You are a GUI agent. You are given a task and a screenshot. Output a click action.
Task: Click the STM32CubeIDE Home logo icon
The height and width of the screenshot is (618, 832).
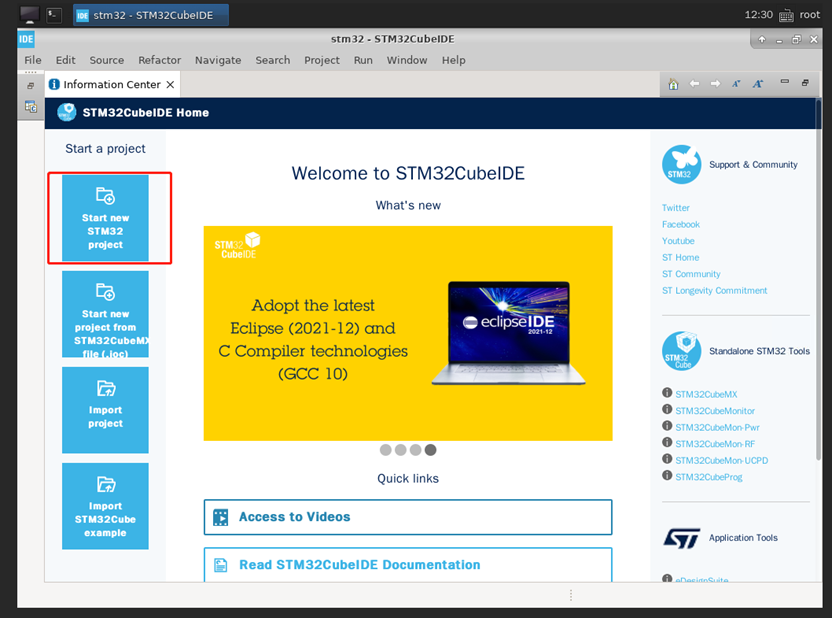point(66,112)
